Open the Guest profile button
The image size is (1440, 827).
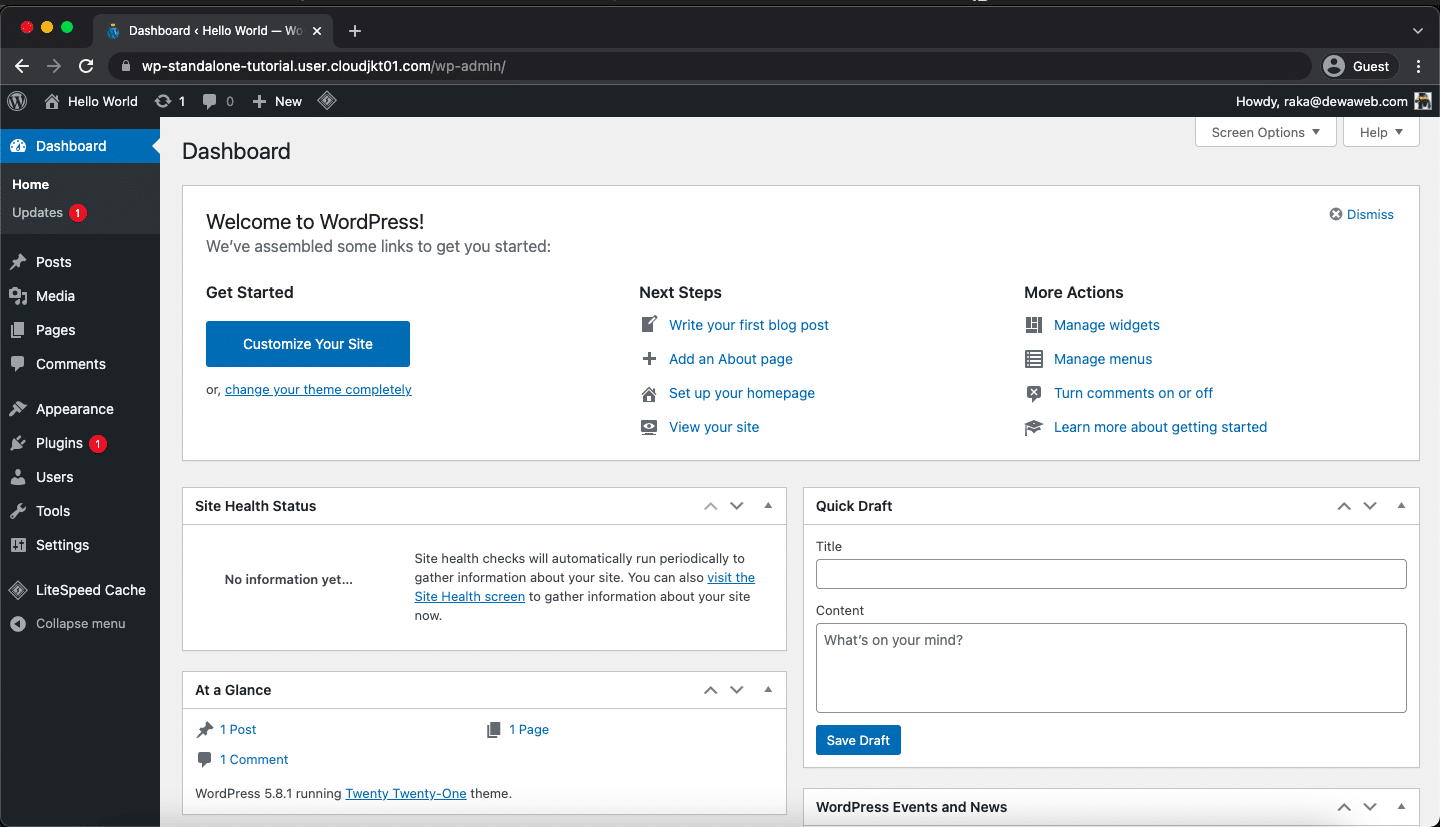(1357, 66)
